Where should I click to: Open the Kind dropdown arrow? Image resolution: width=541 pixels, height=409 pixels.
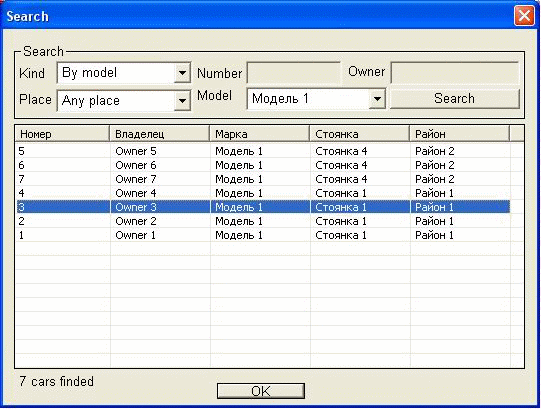(182, 73)
